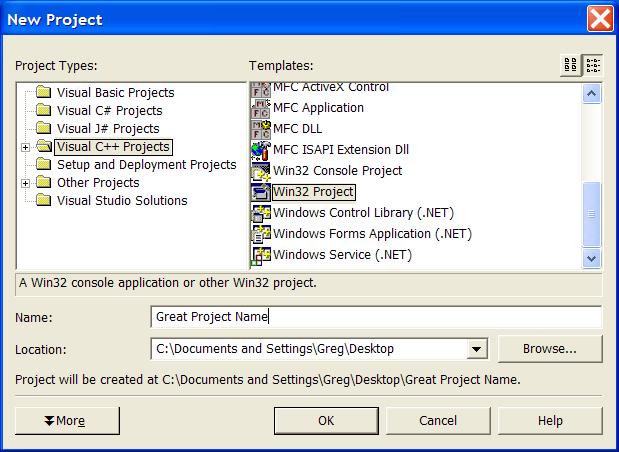Image resolution: width=619 pixels, height=452 pixels.
Task: Select Visual J# Projects type
Action: 108,128
